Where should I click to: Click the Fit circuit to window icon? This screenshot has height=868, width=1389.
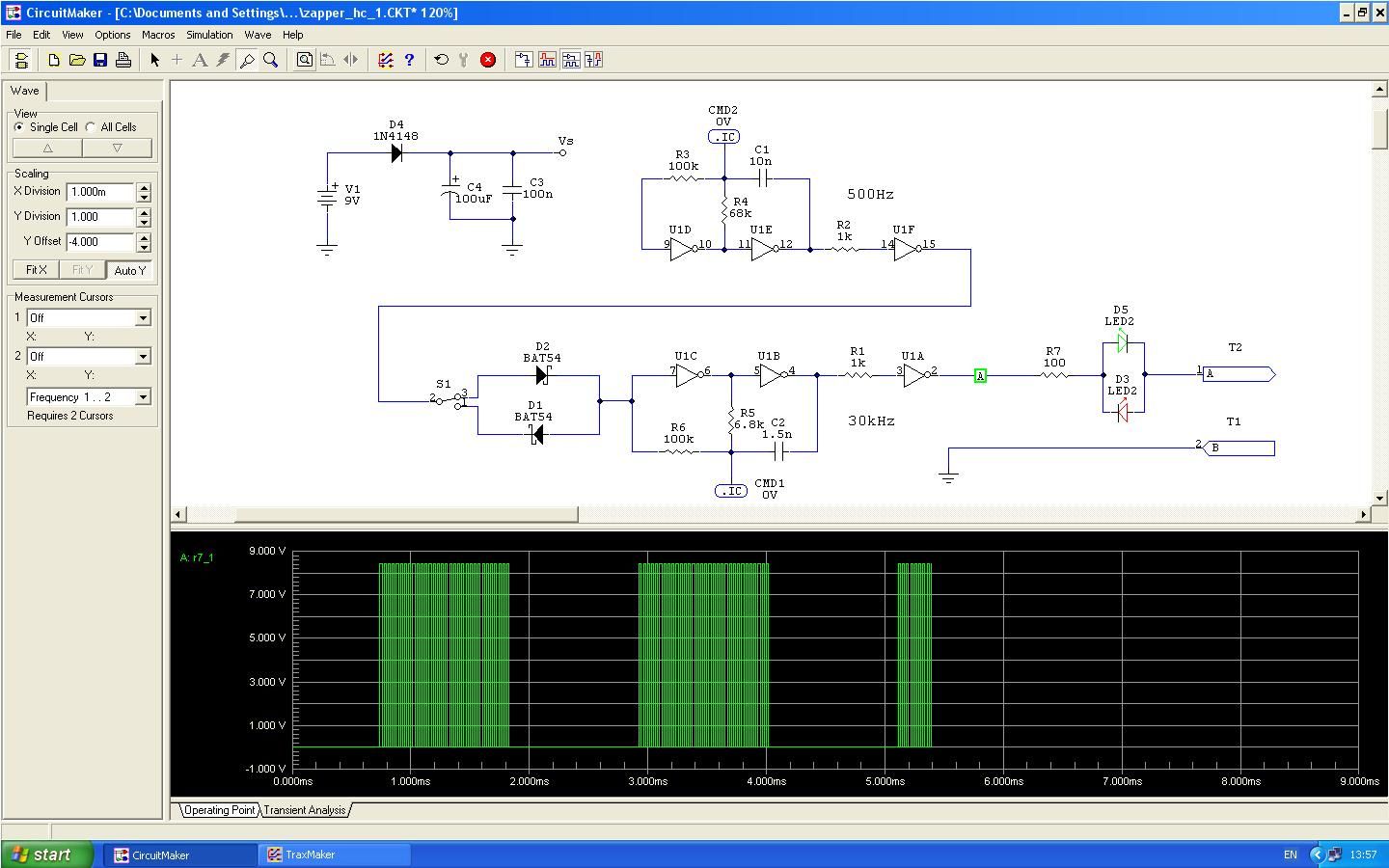pos(304,60)
